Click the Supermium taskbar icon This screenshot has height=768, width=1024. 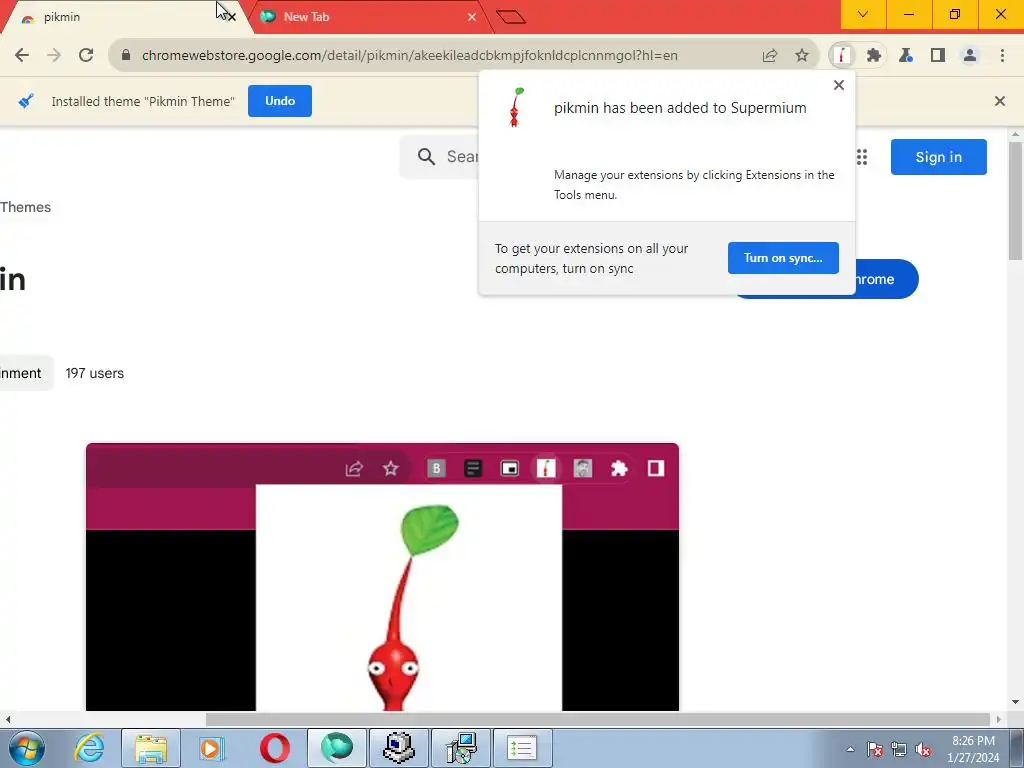pyautogui.click(x=337, y=748)
